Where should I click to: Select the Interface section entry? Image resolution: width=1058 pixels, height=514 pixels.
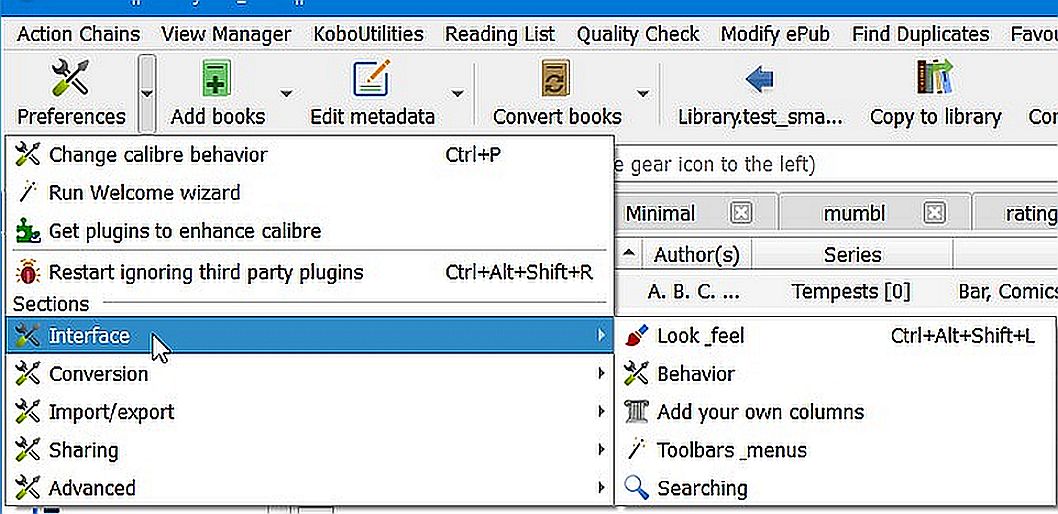tap(310, 335)
